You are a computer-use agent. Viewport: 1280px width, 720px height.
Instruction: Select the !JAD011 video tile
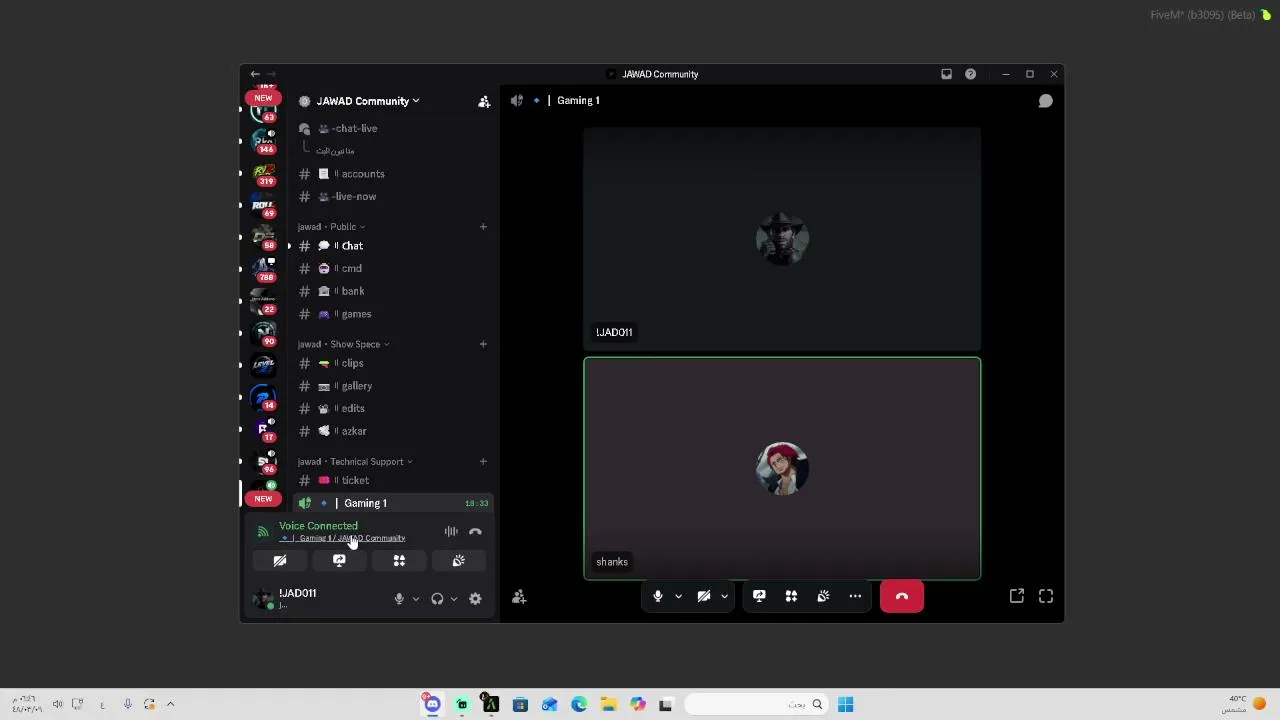click(x=782, y=239)
